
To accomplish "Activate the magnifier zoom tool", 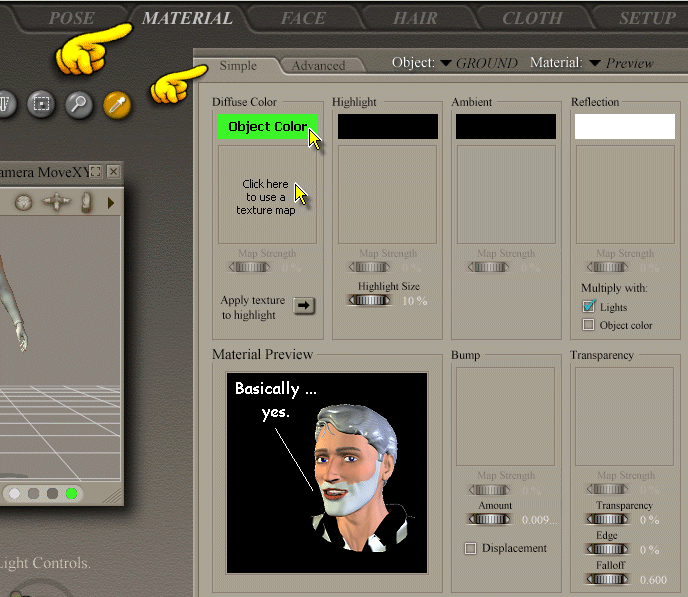I will [x=79, y=104].
